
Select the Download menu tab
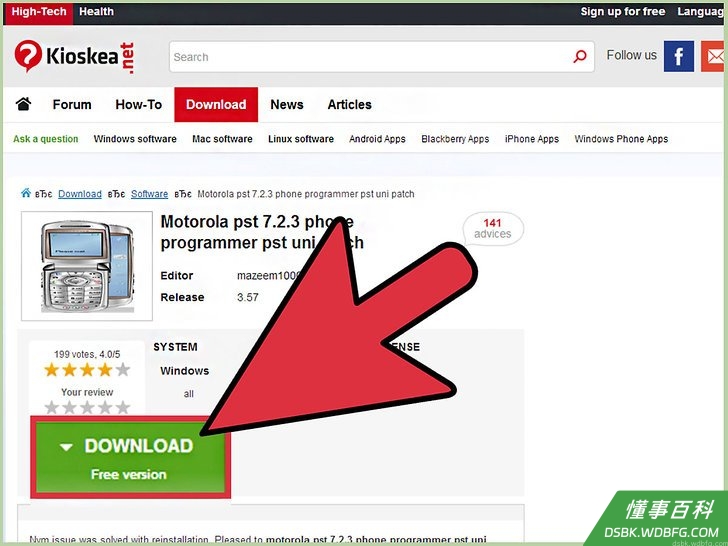click(216, 104)
